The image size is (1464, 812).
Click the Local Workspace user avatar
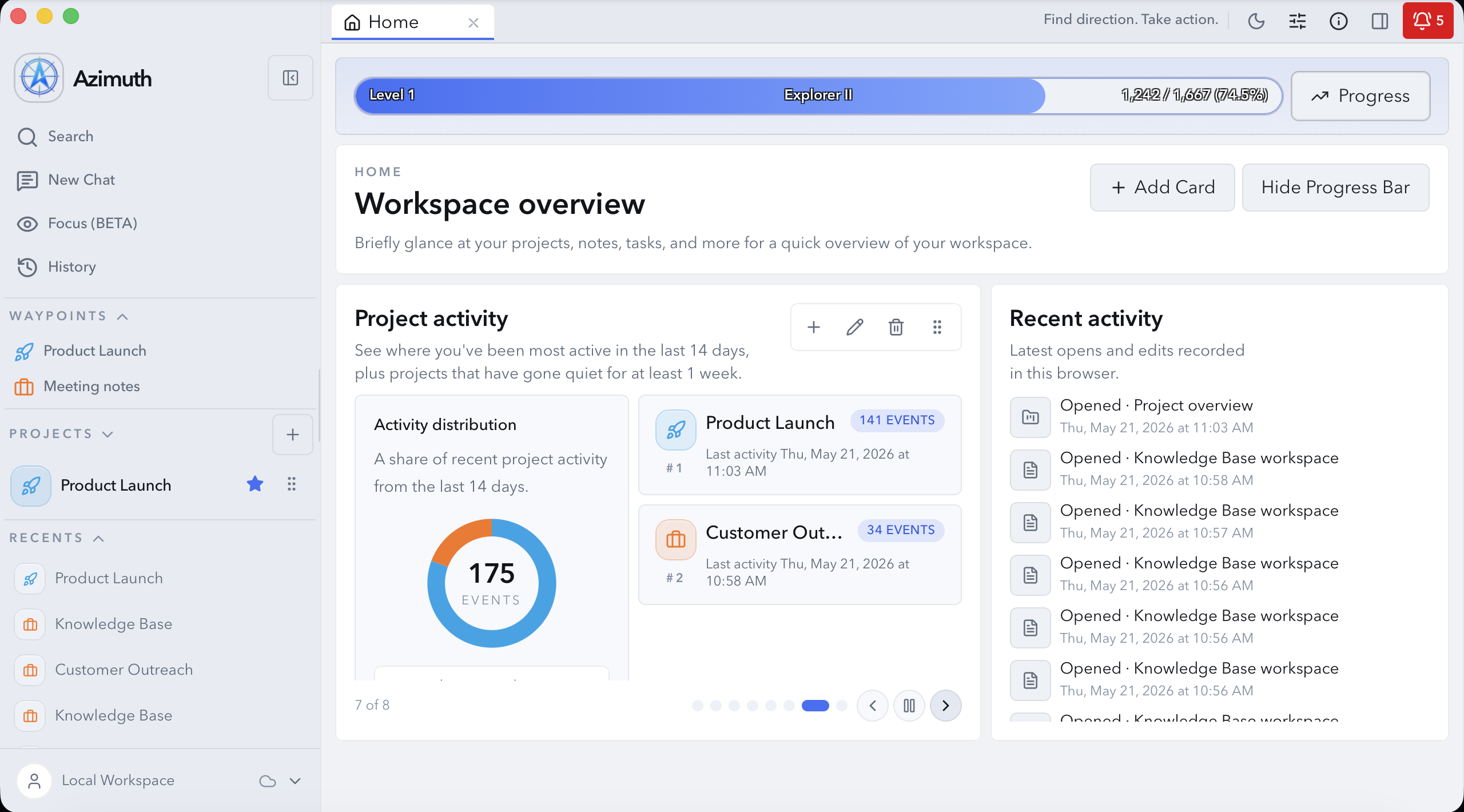pos(34,781)
